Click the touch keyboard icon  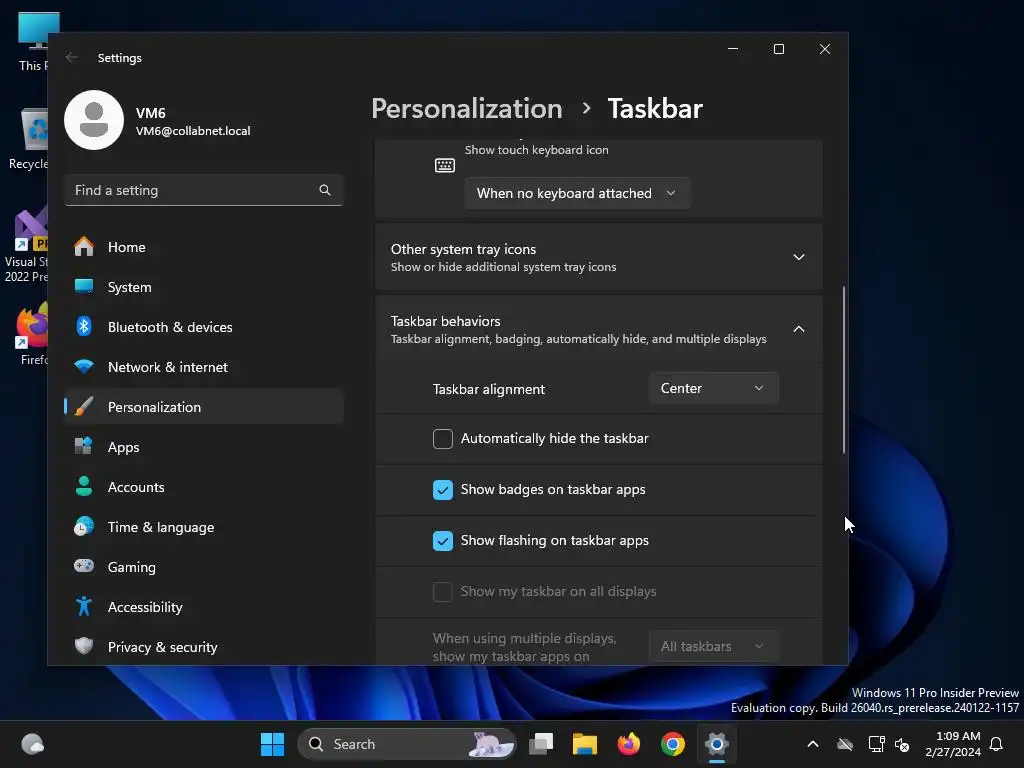[445, 165]
